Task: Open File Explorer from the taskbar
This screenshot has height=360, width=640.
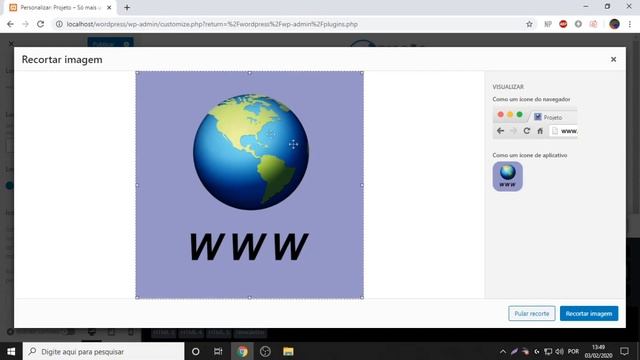Action: (288, 351)
